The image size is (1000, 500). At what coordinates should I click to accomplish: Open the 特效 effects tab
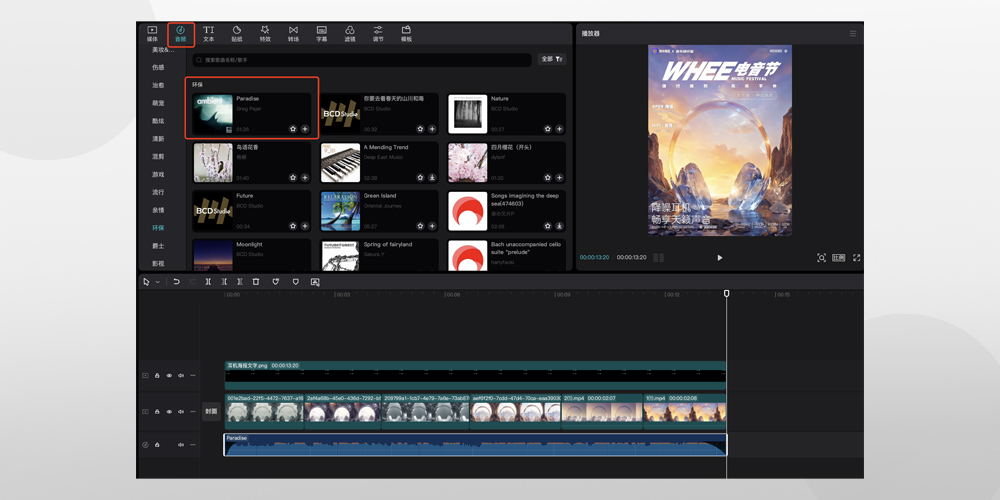265,33
